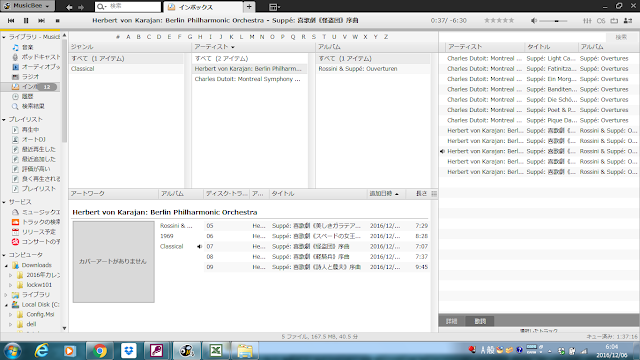640x360 pixels.
Task: Click the missing cover art placeholder
Action: pyautogui.click(x=113, y=262)
